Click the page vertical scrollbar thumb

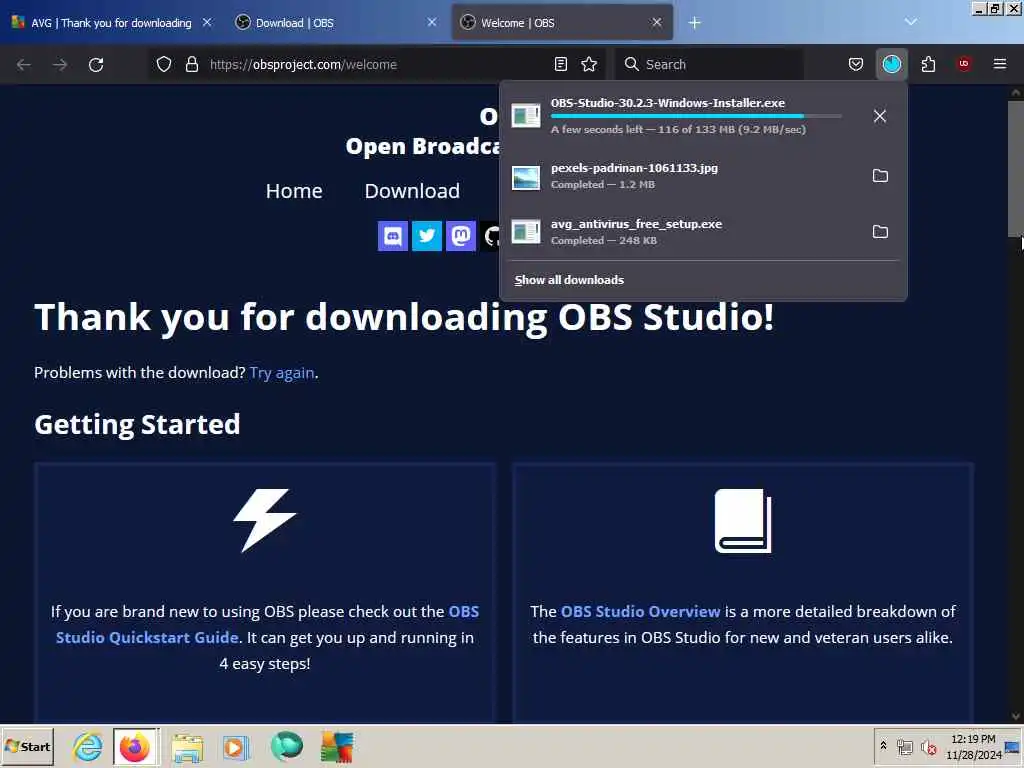coord(1016,168)
